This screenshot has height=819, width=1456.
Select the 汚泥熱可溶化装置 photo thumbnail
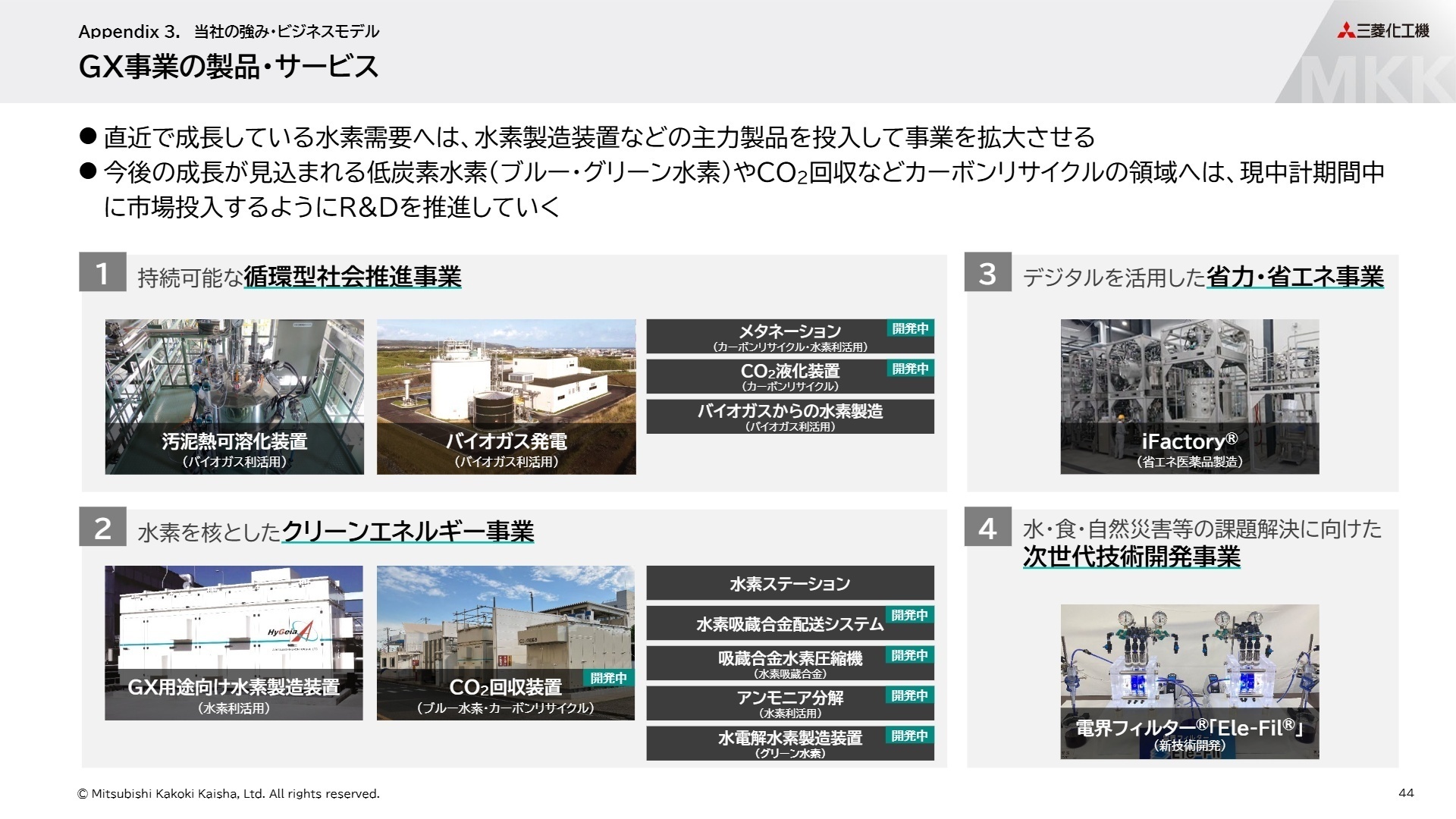point(234,396)
